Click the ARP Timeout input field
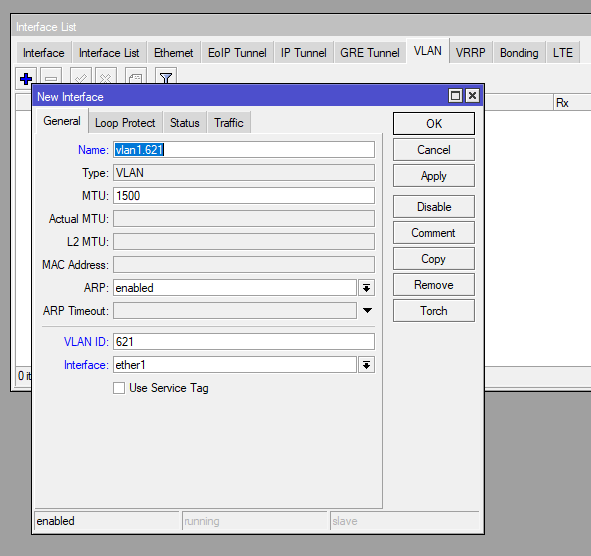The height and width of the screenshot is (556, 591). [235, 311]
